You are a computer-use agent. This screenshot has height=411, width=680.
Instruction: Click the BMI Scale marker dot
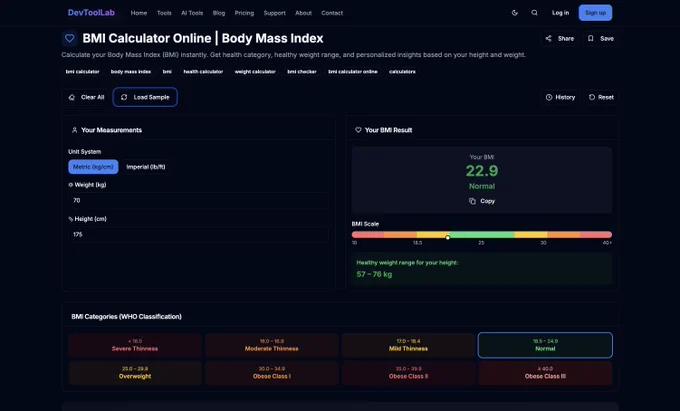448,237
